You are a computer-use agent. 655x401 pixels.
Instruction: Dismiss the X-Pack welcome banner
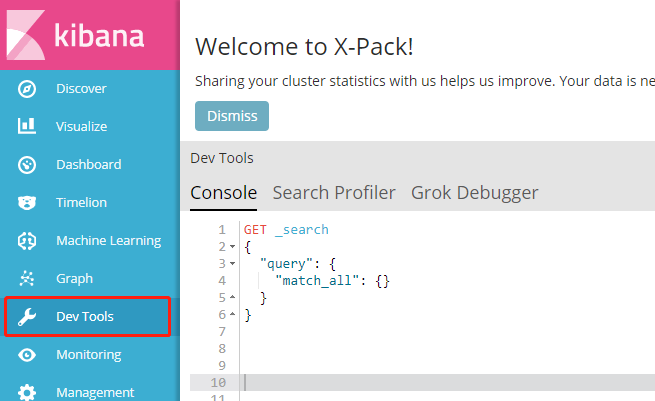coord(232,116)
